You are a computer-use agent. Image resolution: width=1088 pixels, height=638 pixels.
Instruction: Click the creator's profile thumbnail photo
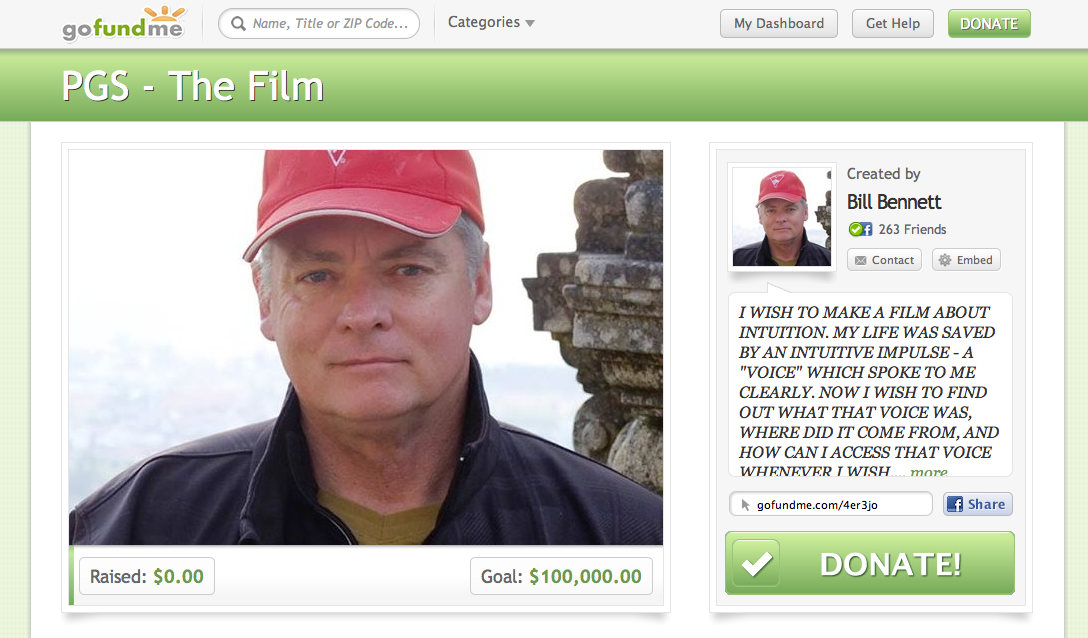coord(781,217)
